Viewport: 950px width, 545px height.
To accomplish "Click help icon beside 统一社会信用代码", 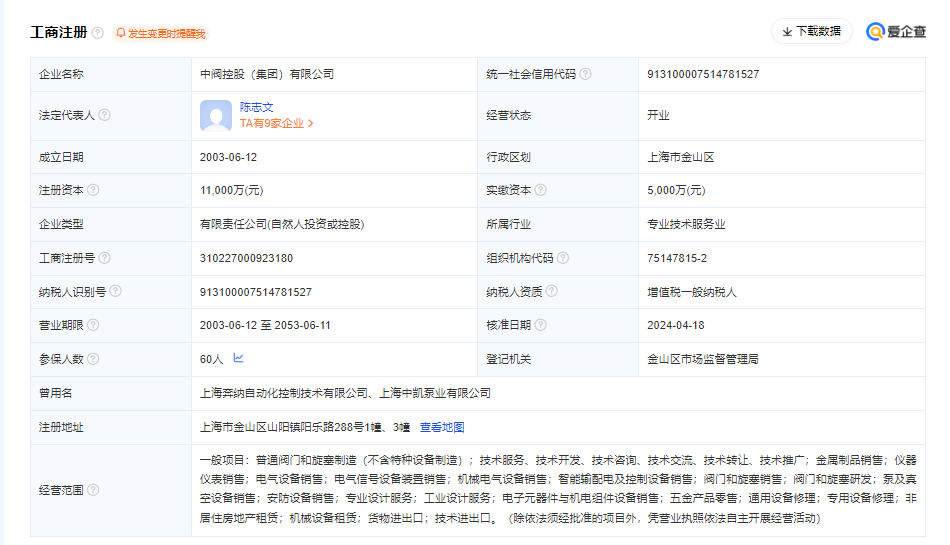I will [585, 74].
